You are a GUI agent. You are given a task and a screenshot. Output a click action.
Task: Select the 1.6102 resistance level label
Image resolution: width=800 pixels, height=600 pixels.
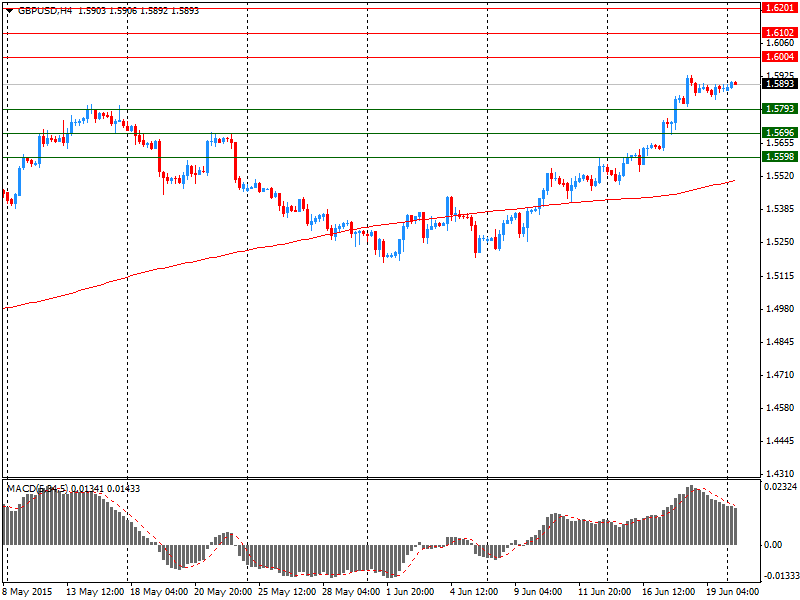779,33
